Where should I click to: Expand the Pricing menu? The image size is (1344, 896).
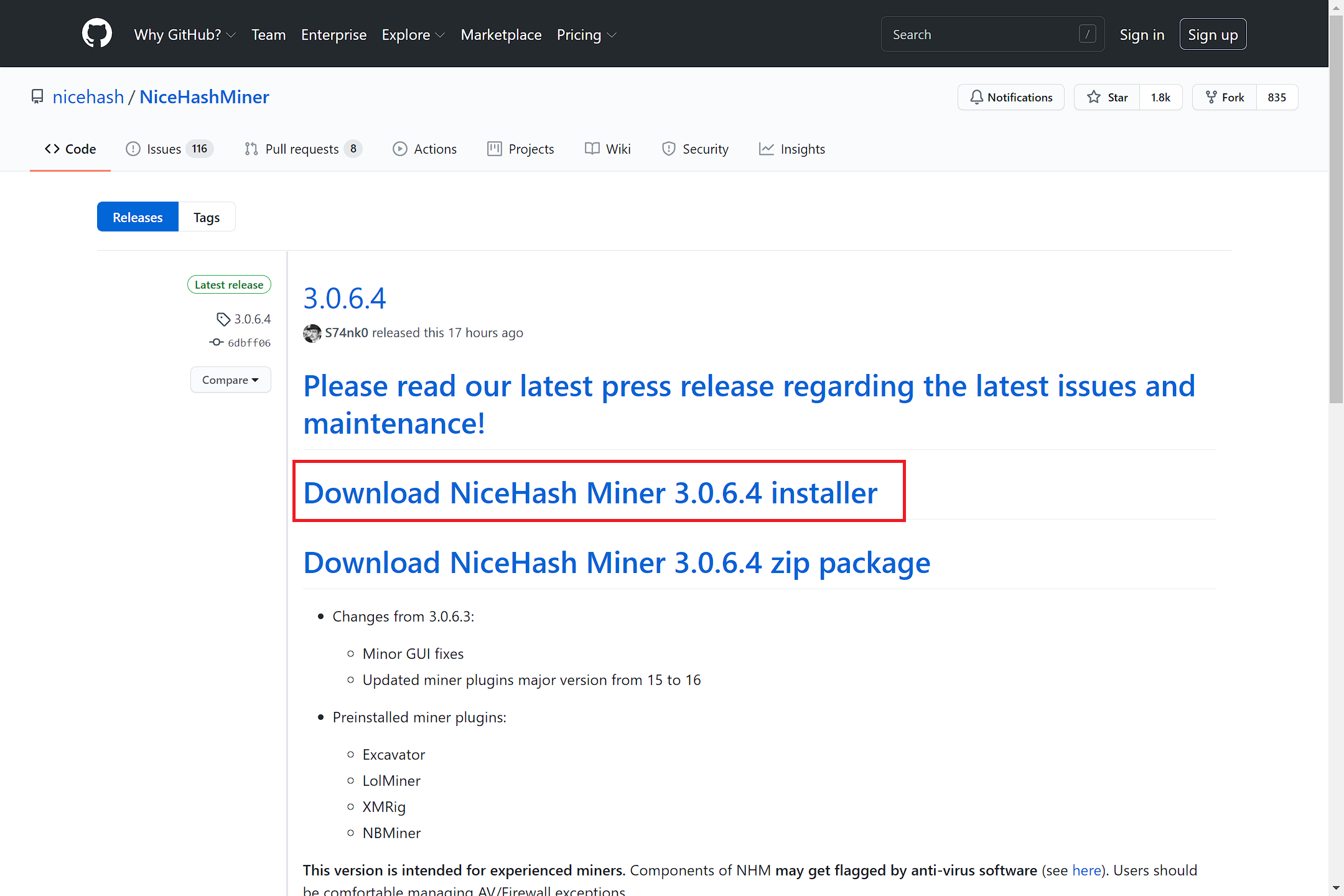coord(586,35)
